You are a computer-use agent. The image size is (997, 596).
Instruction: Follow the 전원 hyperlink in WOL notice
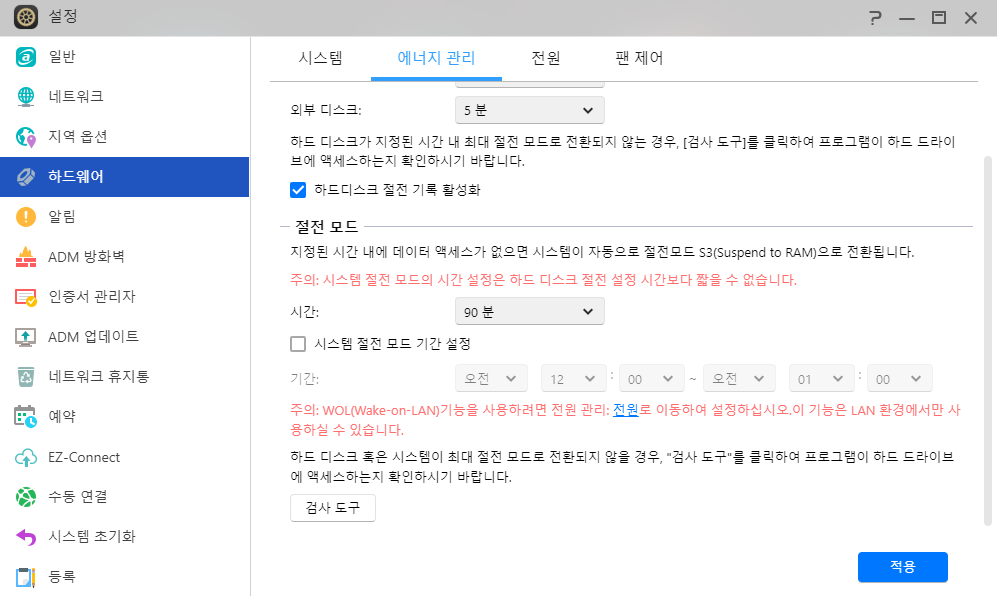pos(626,410)
